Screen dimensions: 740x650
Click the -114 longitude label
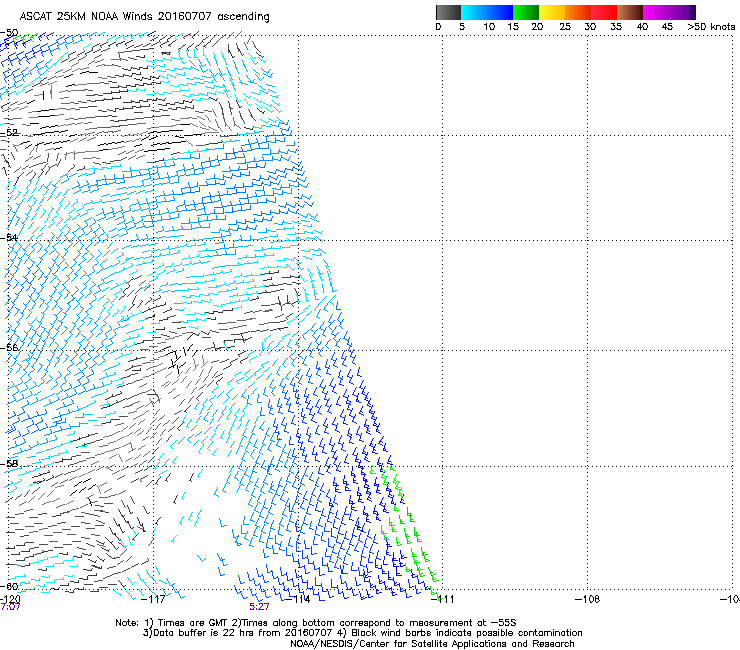click(x=298, y=599)
